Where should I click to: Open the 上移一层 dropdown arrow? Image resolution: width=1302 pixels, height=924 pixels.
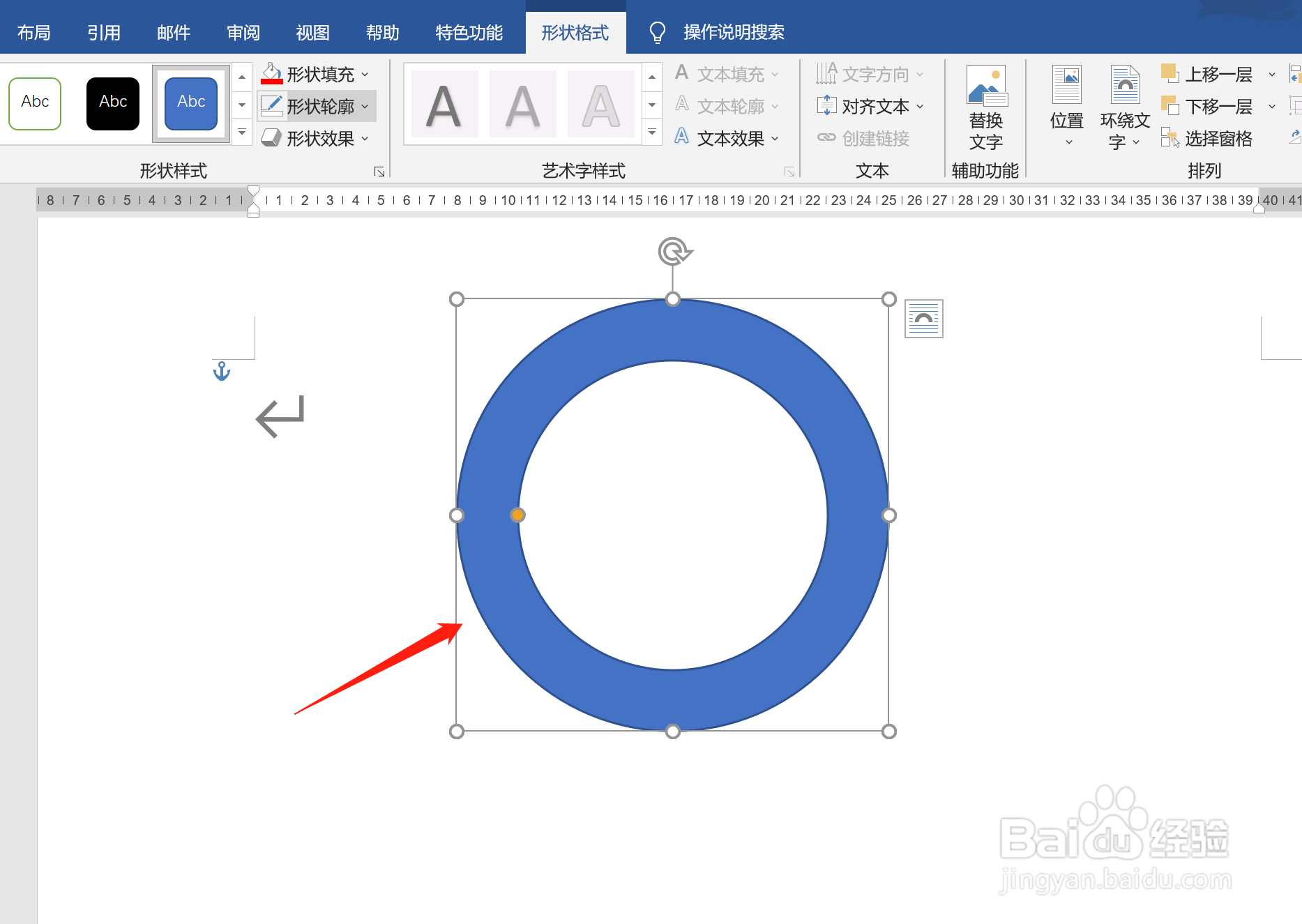(x=1272, y=74)
